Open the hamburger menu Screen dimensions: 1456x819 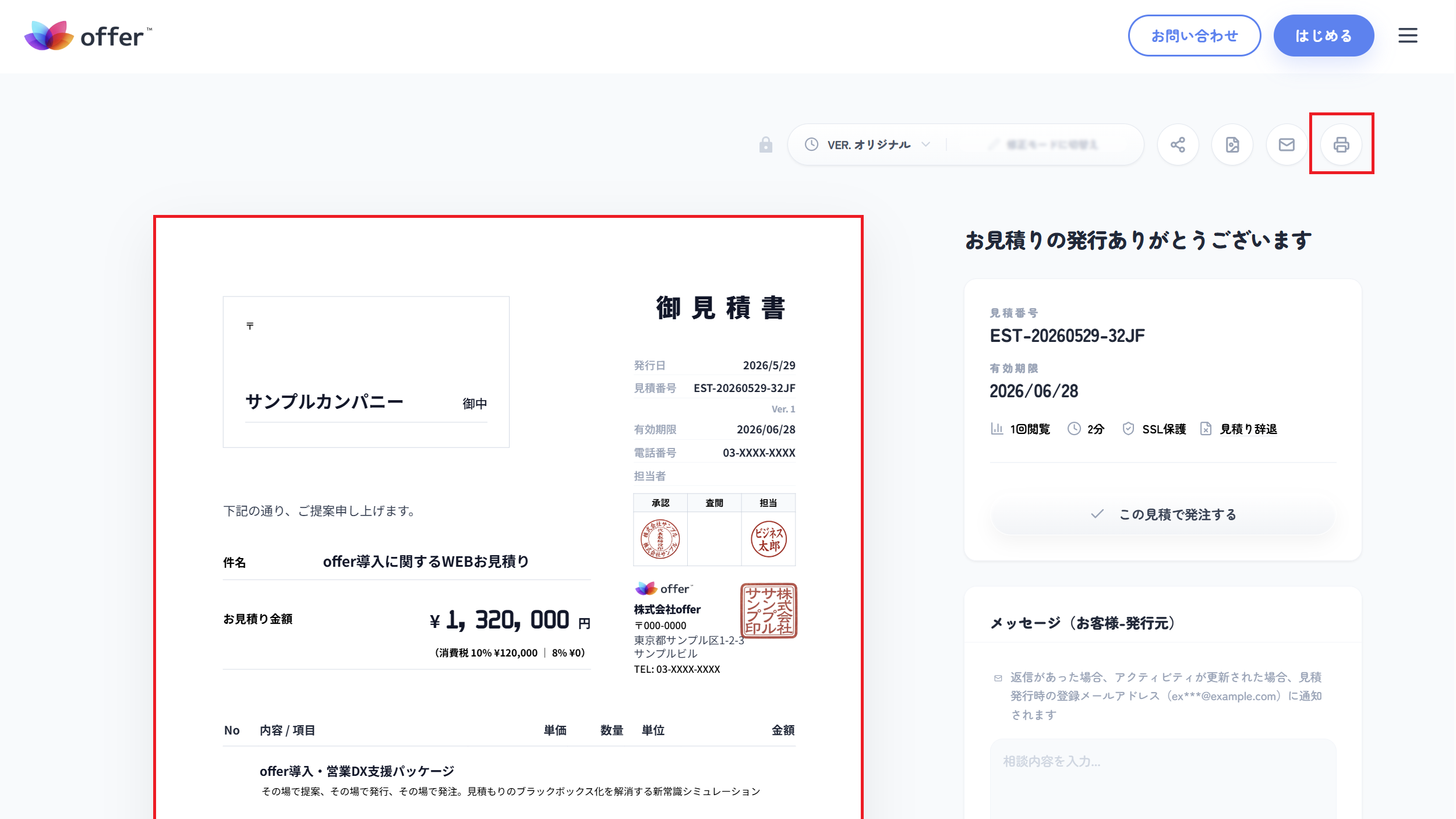tap(1408, 36)
